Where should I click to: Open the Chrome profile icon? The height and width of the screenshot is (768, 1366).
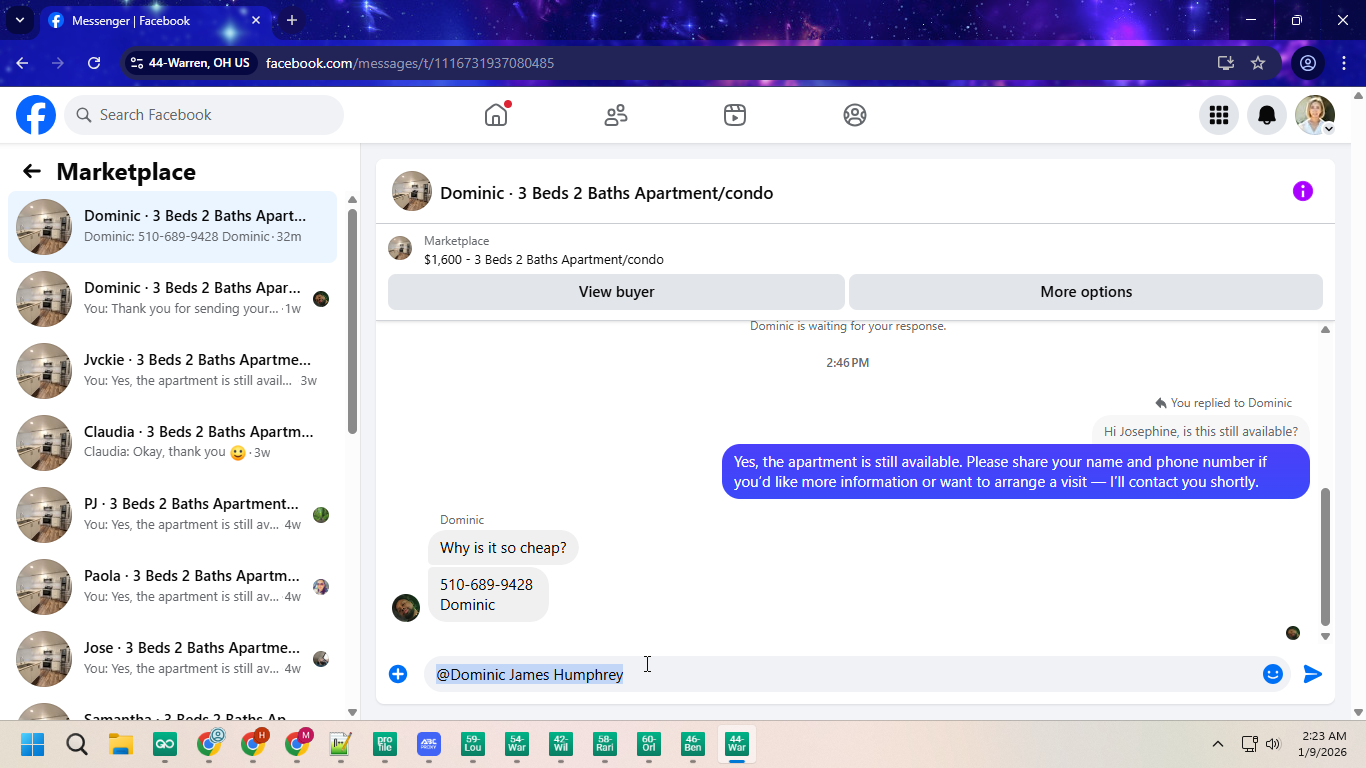click(x=1308, y=63)
